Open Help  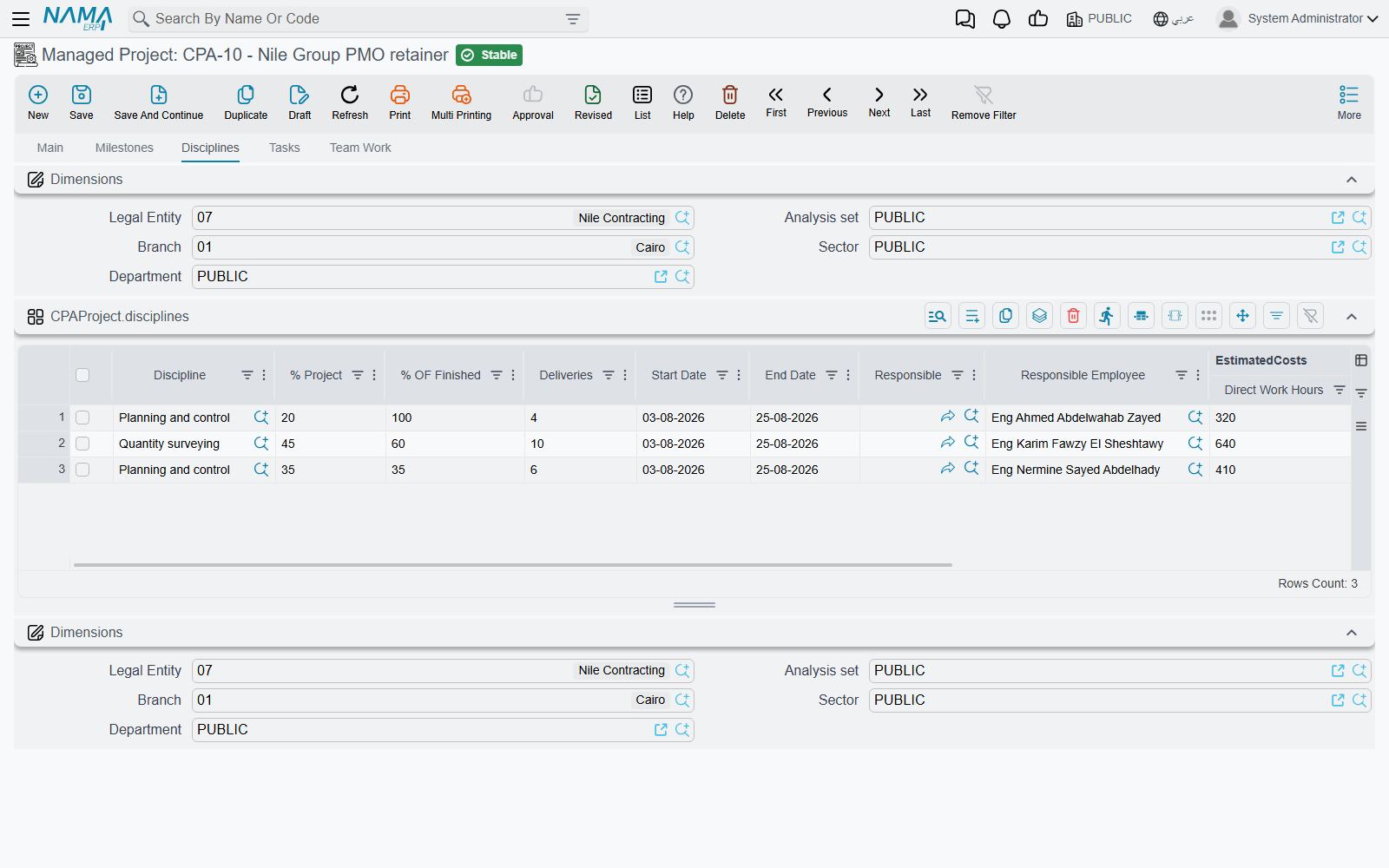[x=683, y=102]
